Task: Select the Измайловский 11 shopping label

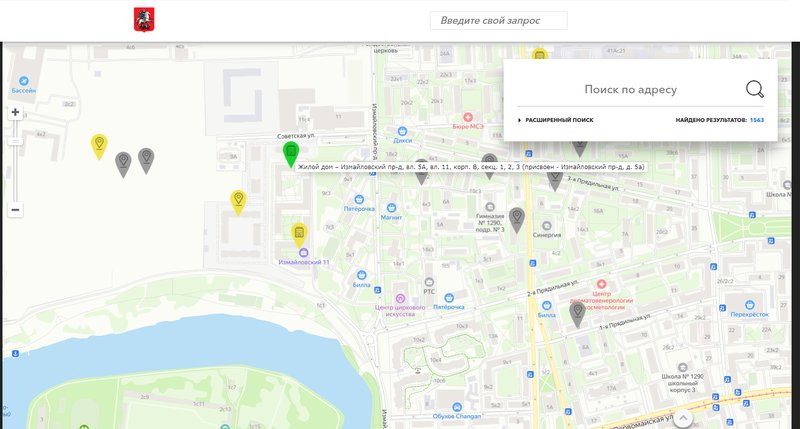Action: [304, 262]
